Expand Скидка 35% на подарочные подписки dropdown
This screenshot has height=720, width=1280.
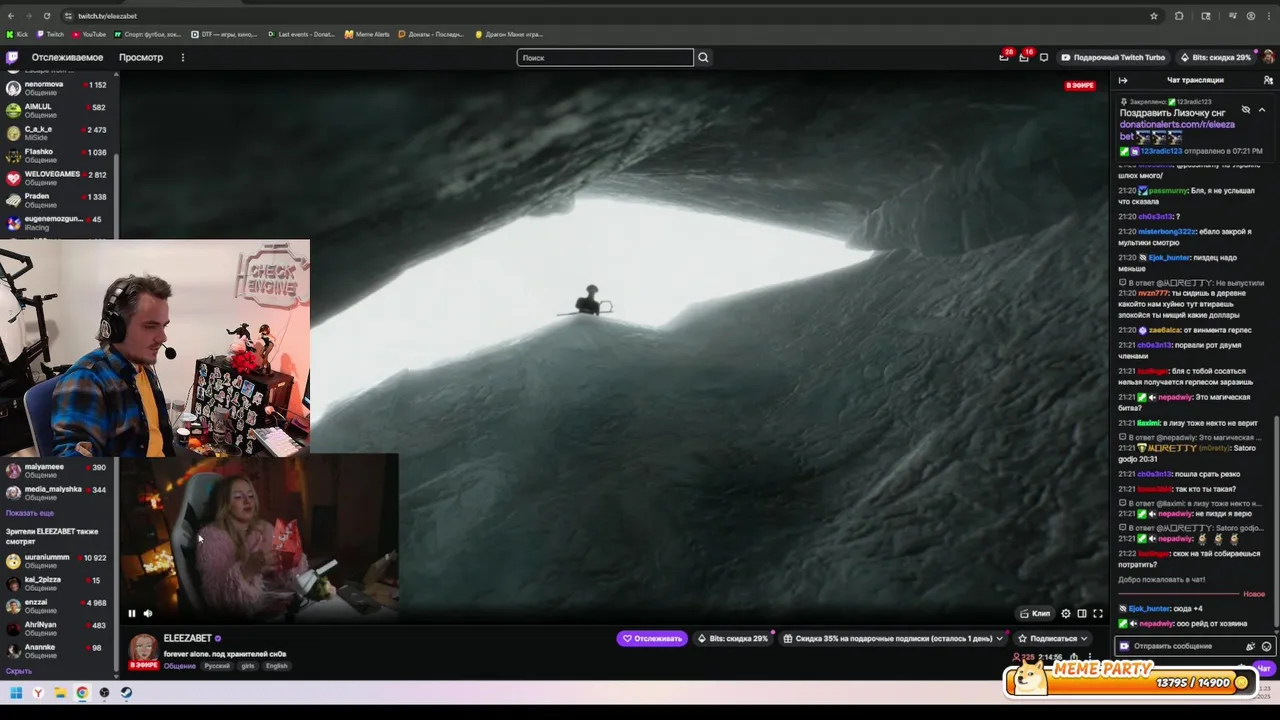pyautogui.click(x=892, y=638)
